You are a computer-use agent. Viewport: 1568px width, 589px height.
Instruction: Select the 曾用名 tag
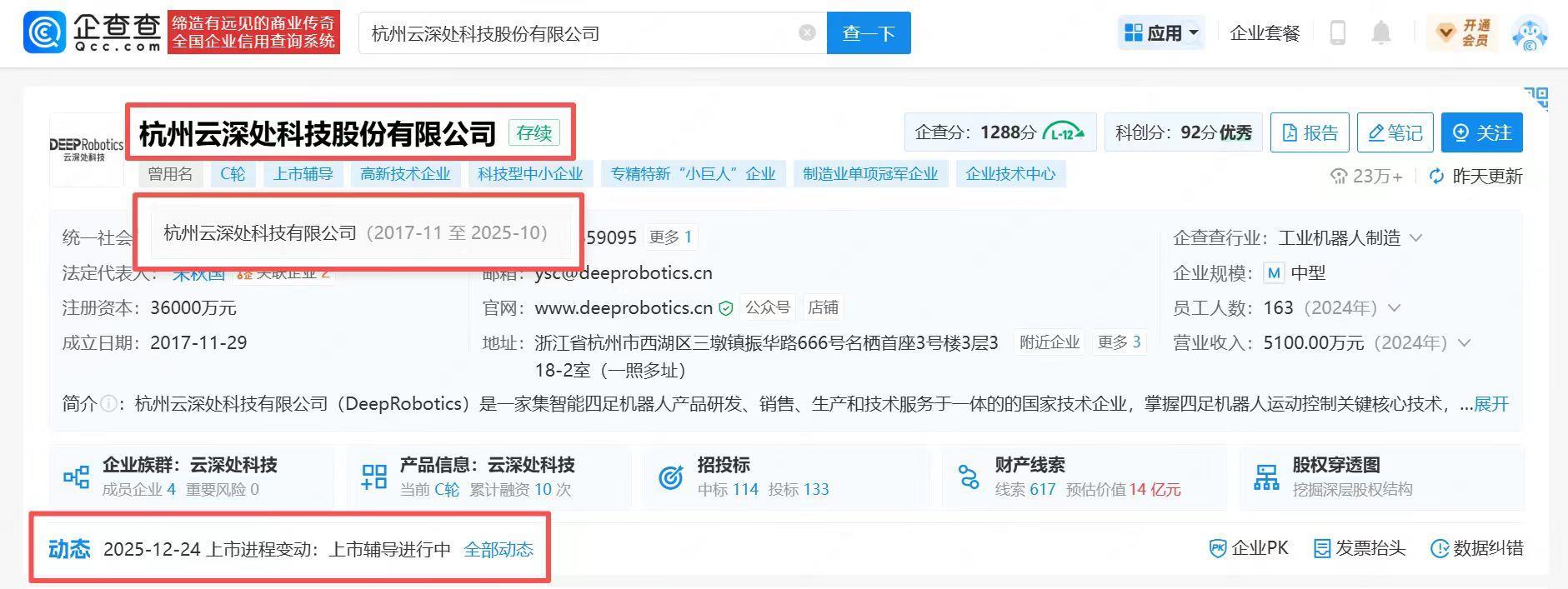pyautogui.click(x=170, y=174)
